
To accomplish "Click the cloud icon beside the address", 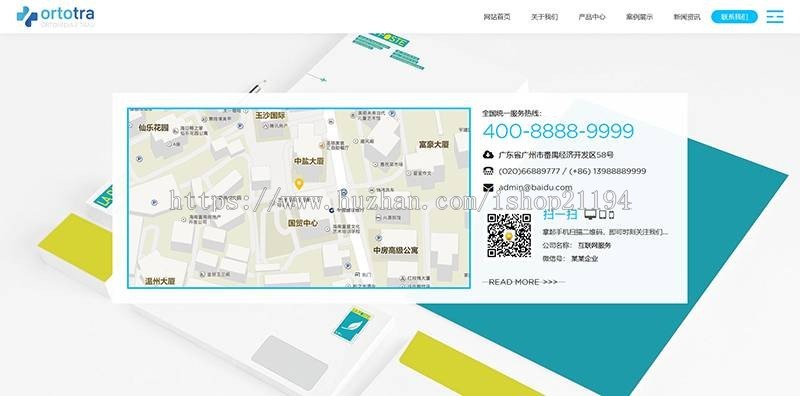I will coord(488,155).
